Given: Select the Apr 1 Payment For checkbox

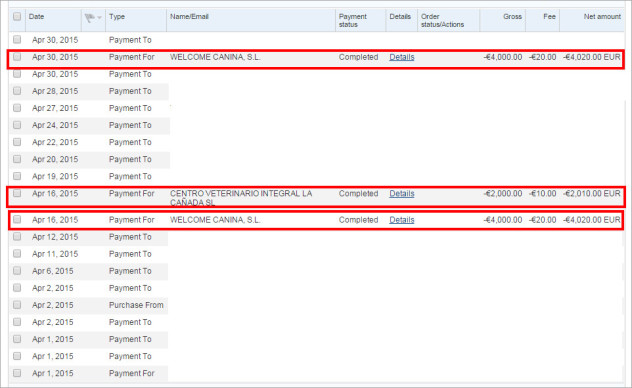Looking at the screenshot, I should coord(17,373).
